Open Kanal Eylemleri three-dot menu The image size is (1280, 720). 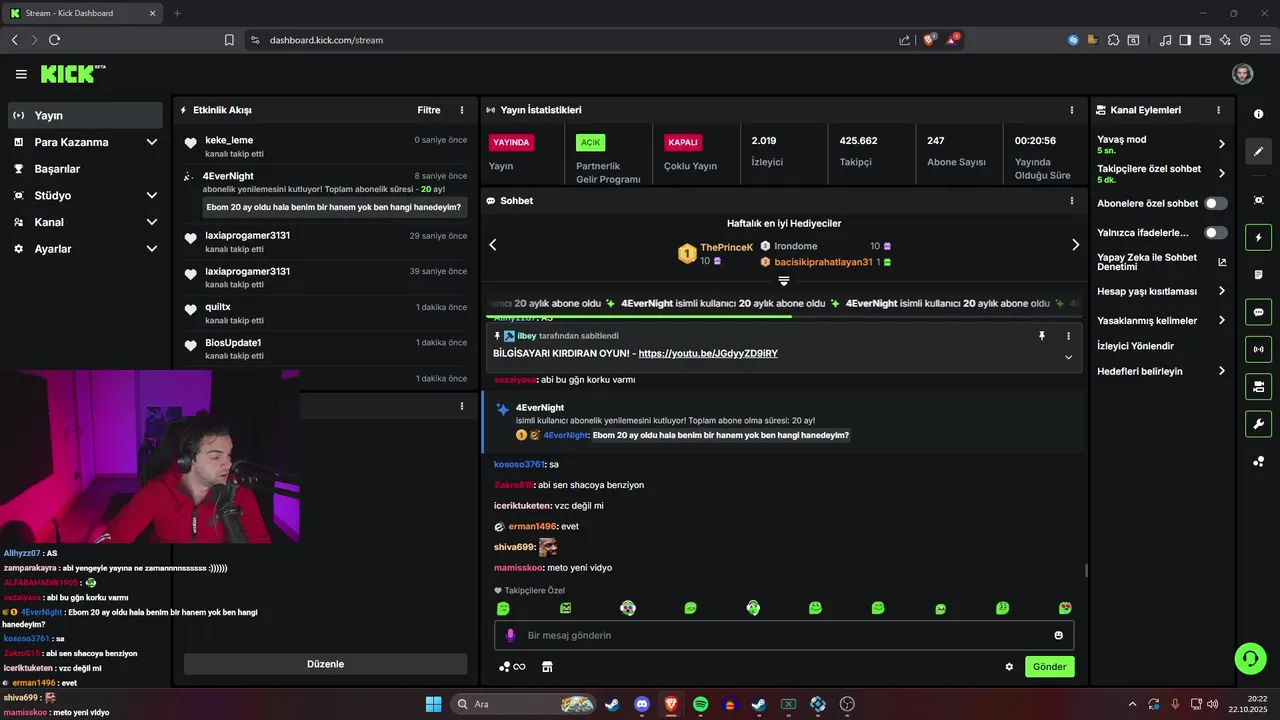point(1218,110)
